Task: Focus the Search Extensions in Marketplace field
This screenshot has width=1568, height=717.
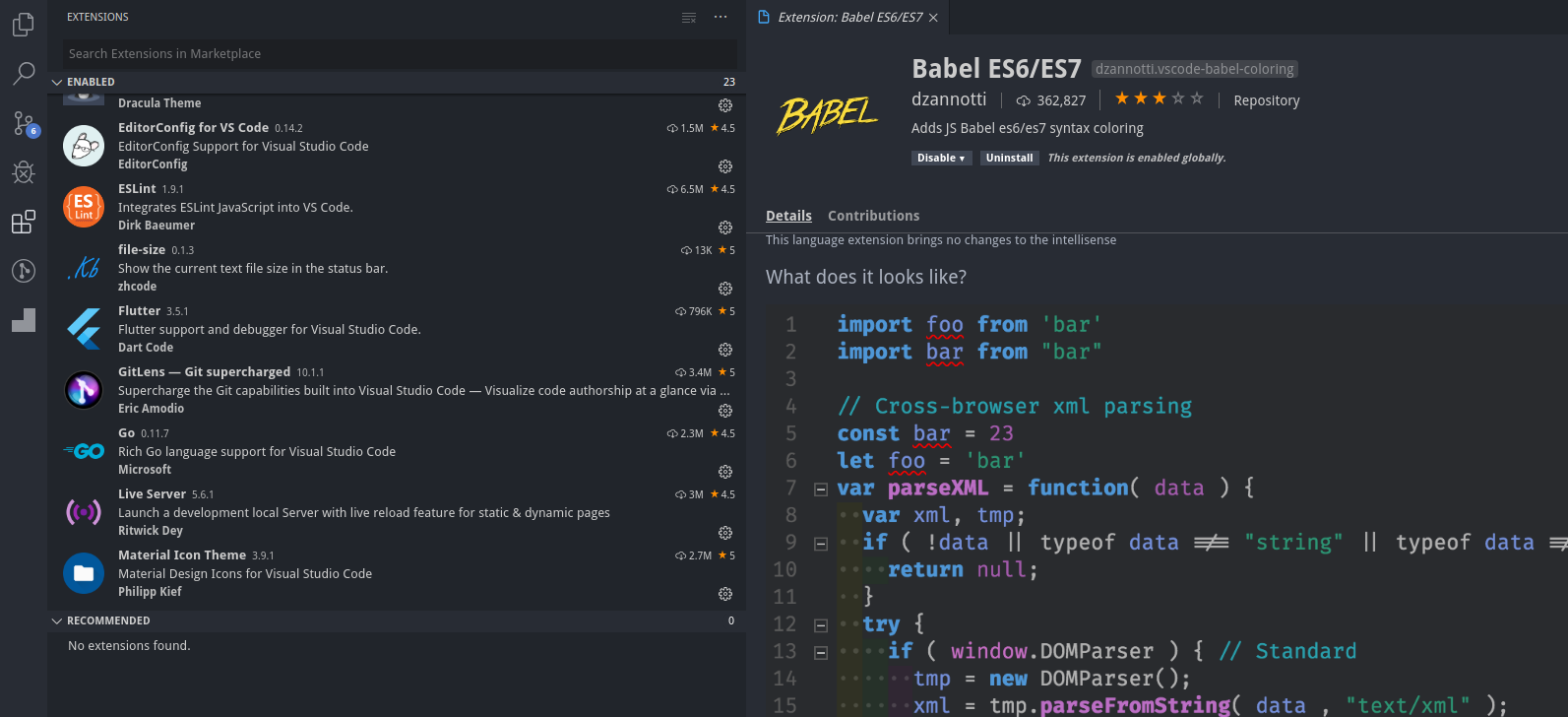Action: click(400, 54)
